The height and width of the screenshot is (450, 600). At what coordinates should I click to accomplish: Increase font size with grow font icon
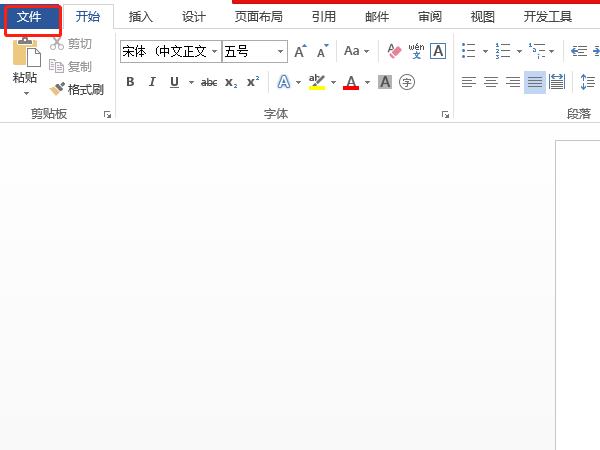[x=300, y=51]
